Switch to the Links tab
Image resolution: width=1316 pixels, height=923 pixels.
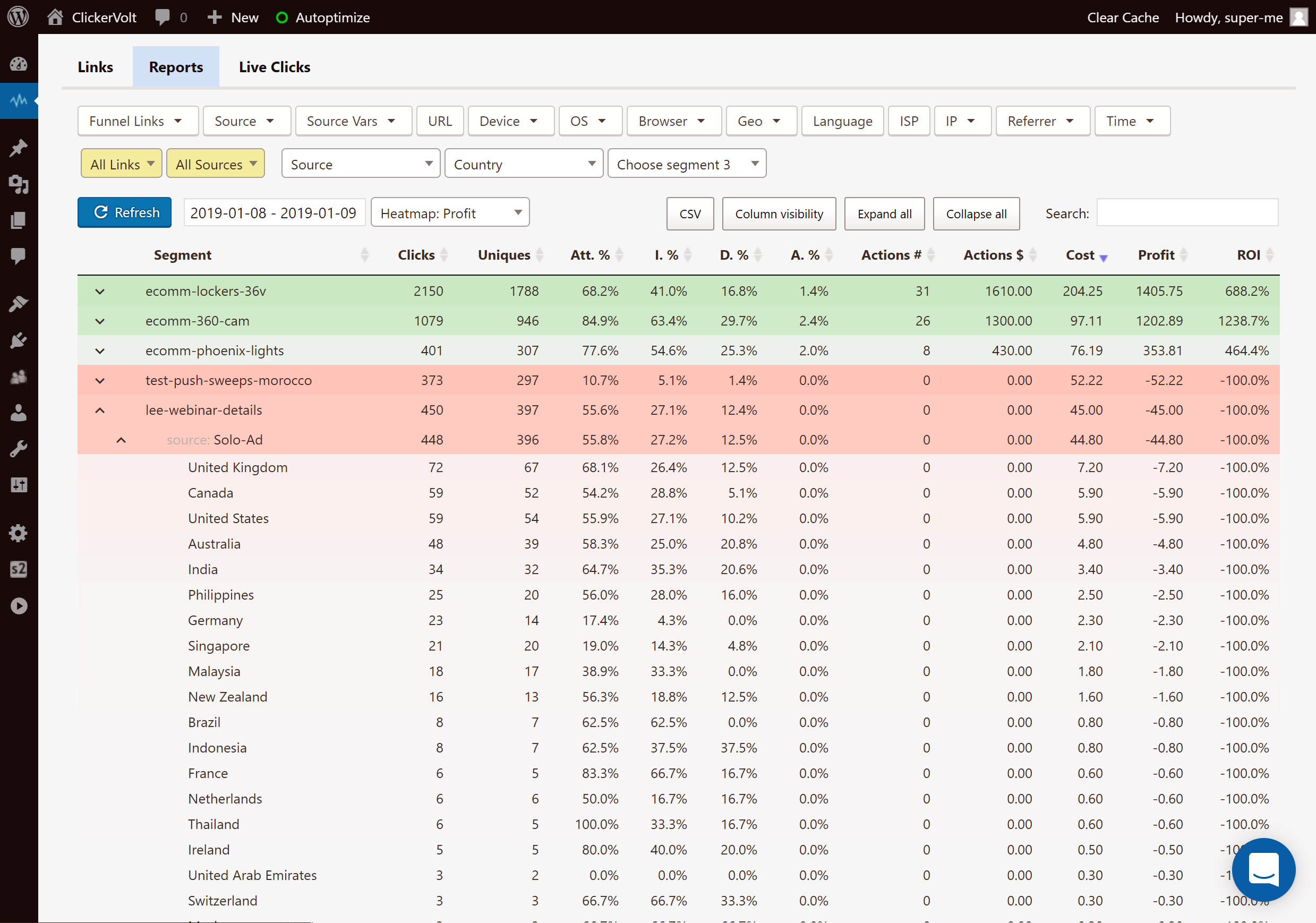[x=95, y=67]
